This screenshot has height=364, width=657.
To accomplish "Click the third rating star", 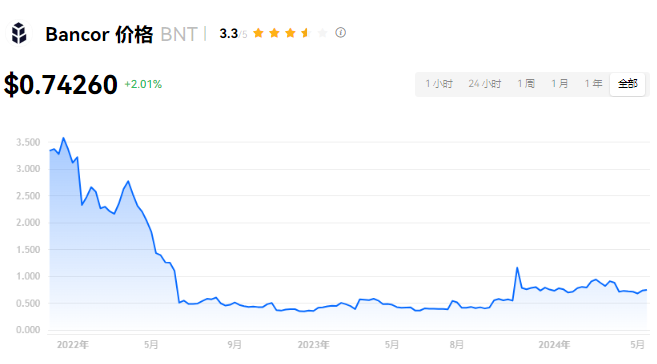I will (x=290, y=33).
